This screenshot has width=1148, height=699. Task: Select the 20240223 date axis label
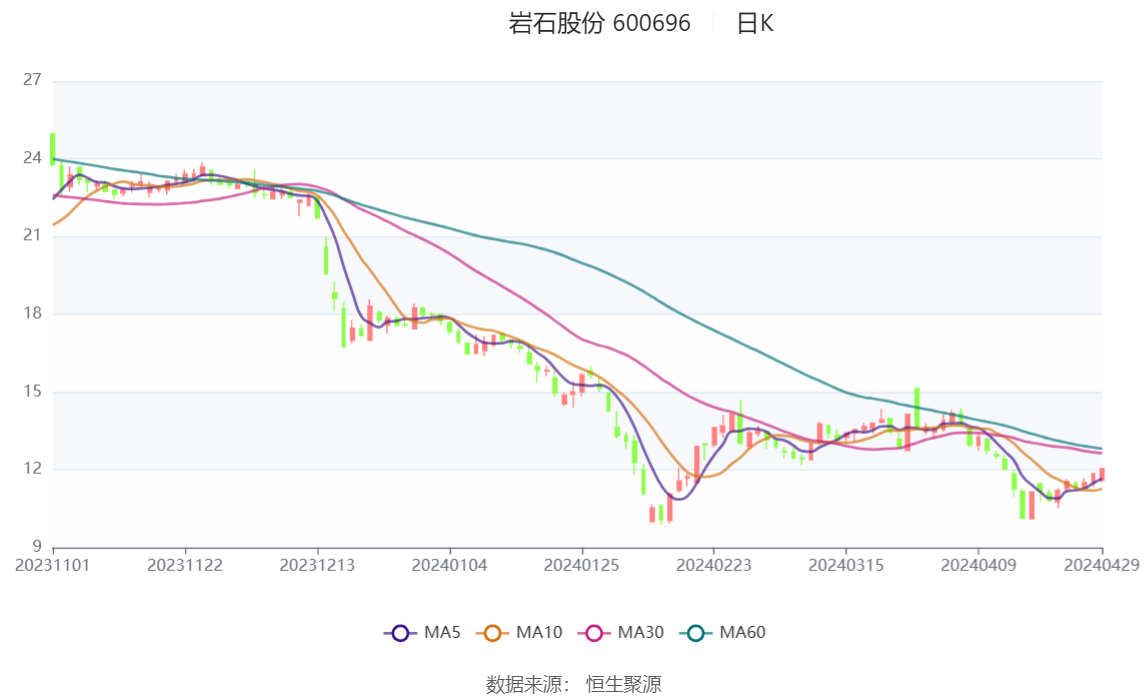714,565
